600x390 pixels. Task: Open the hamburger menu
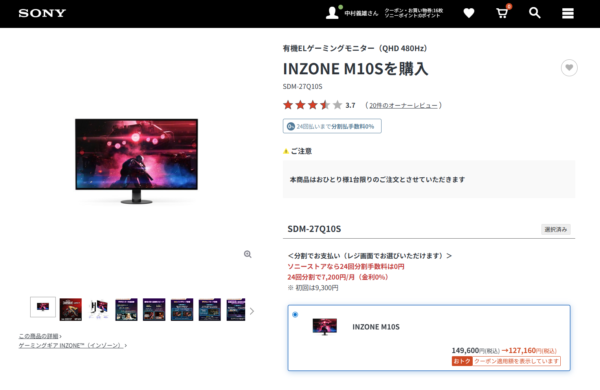(567, 13)
